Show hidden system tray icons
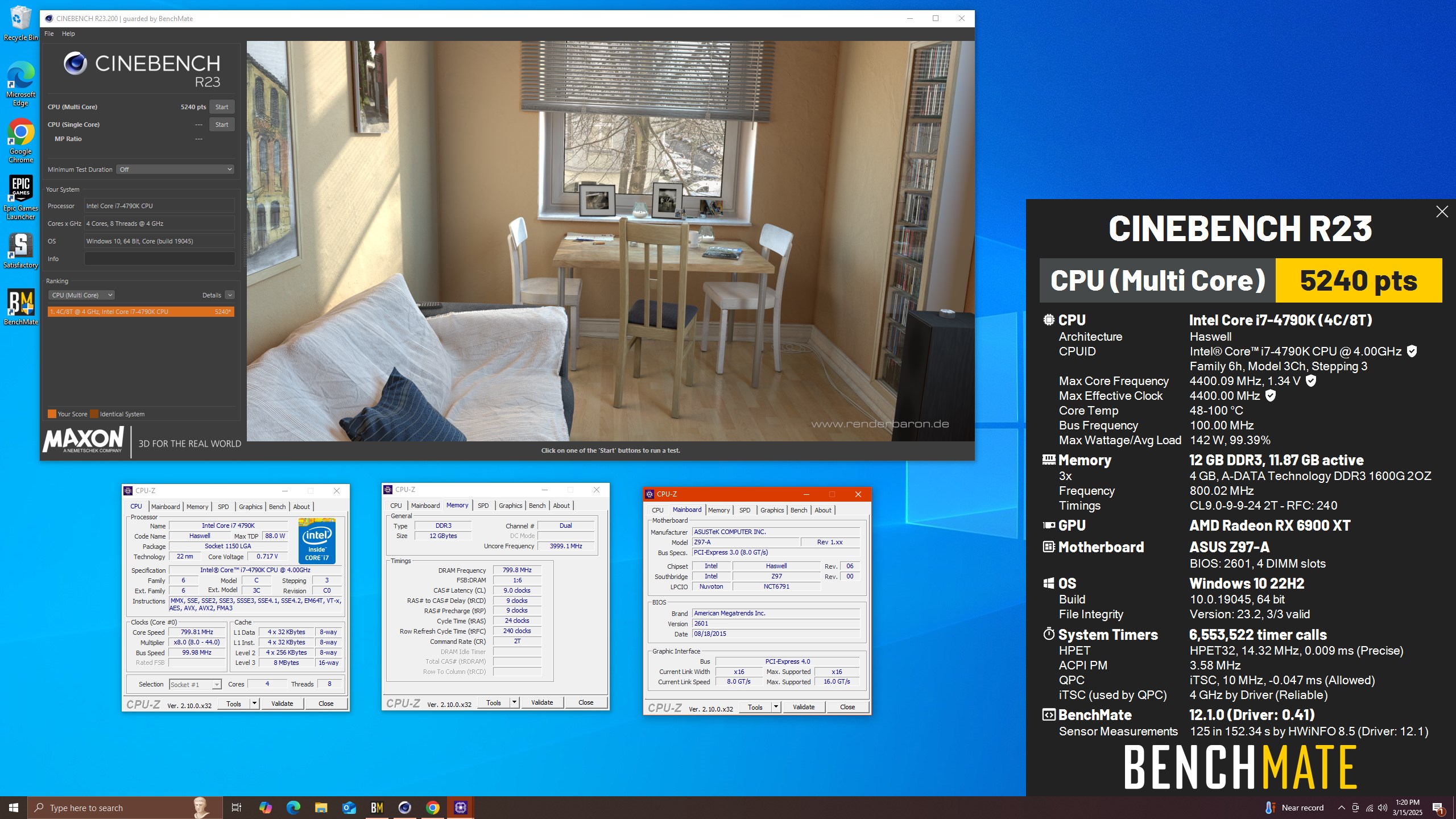 [x=1342, y=808]
